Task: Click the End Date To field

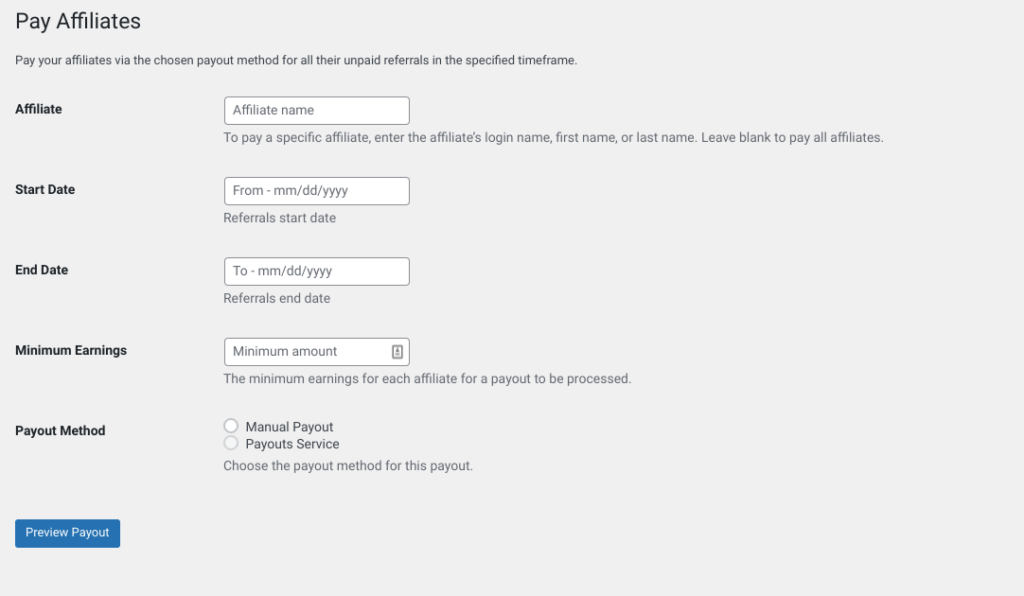Action: (316, 271)
